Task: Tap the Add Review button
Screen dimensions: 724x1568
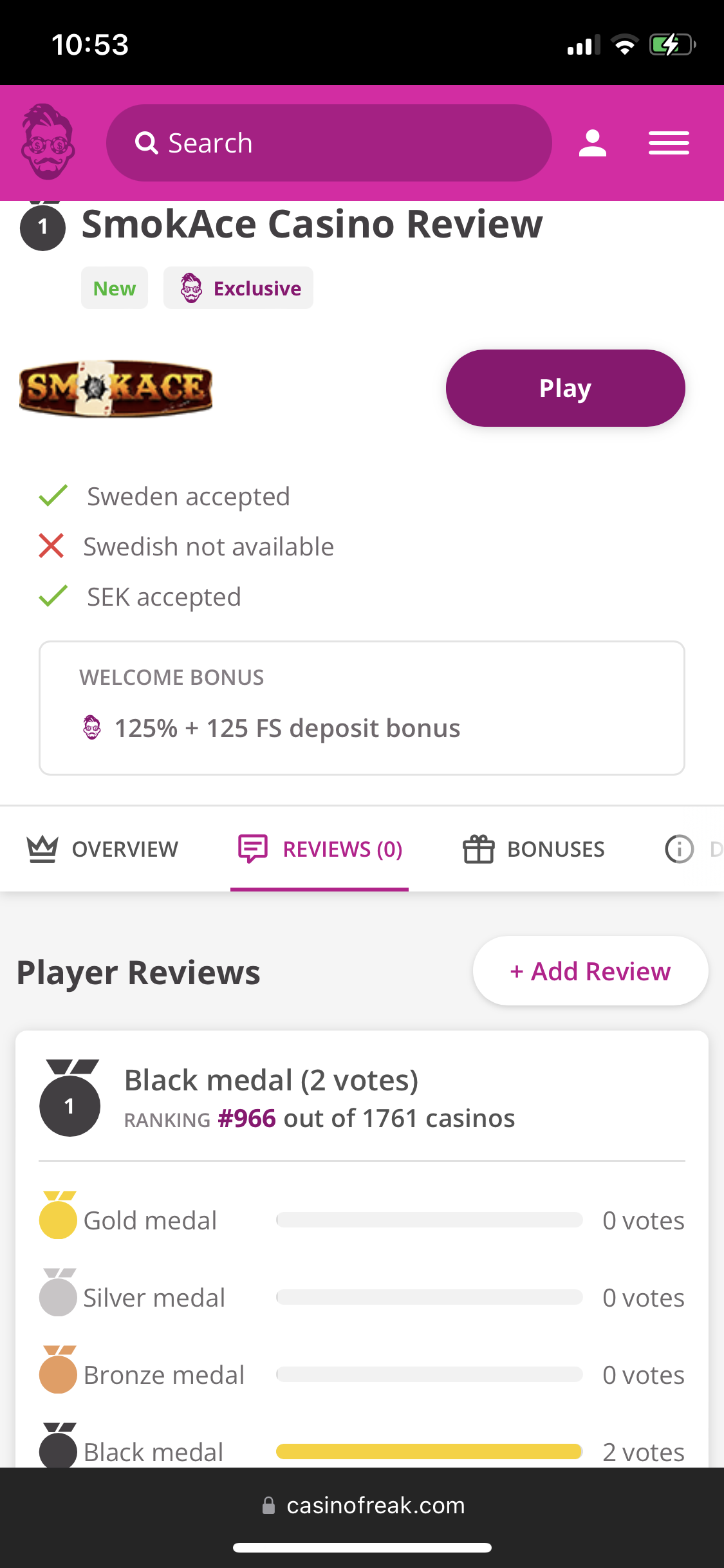Action: point(590,971)
